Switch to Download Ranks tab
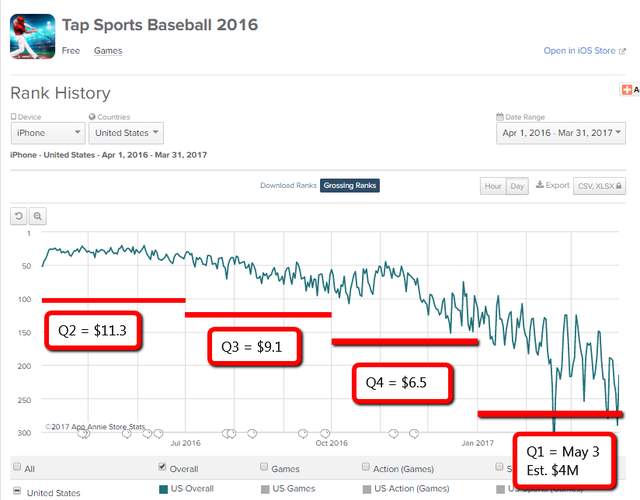 click(288, 185)
